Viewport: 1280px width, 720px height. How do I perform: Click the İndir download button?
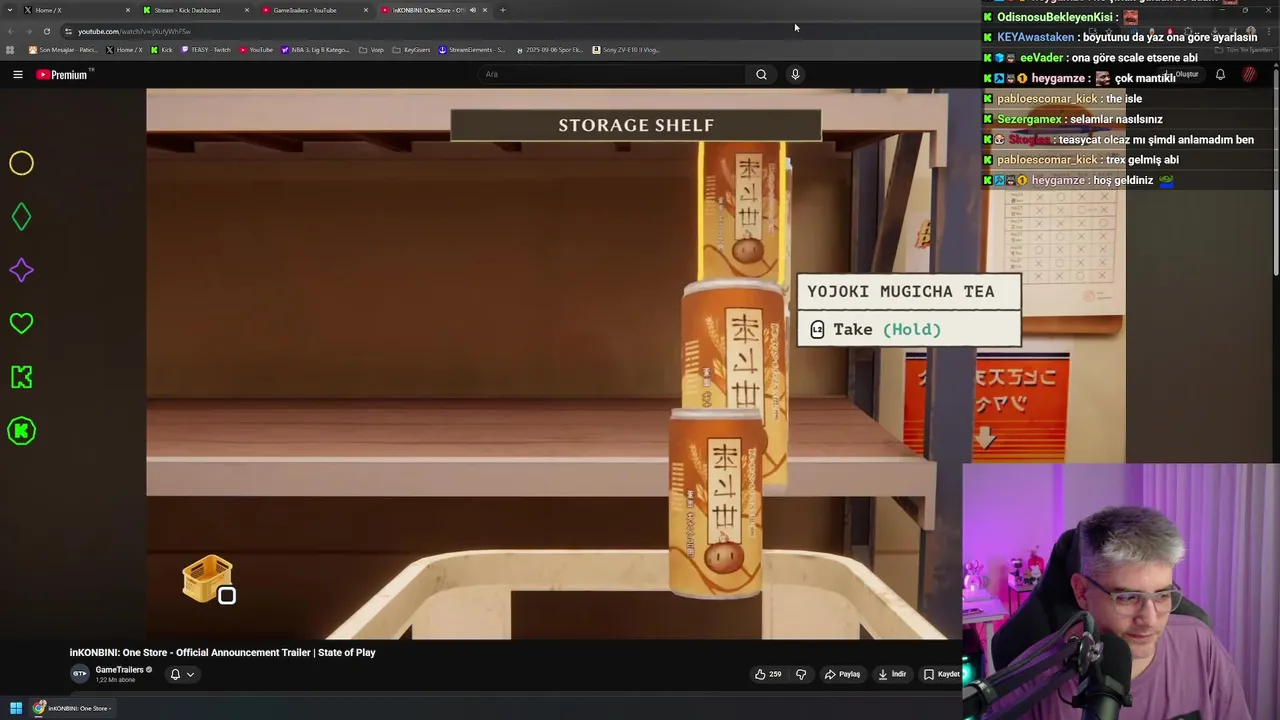892,674
